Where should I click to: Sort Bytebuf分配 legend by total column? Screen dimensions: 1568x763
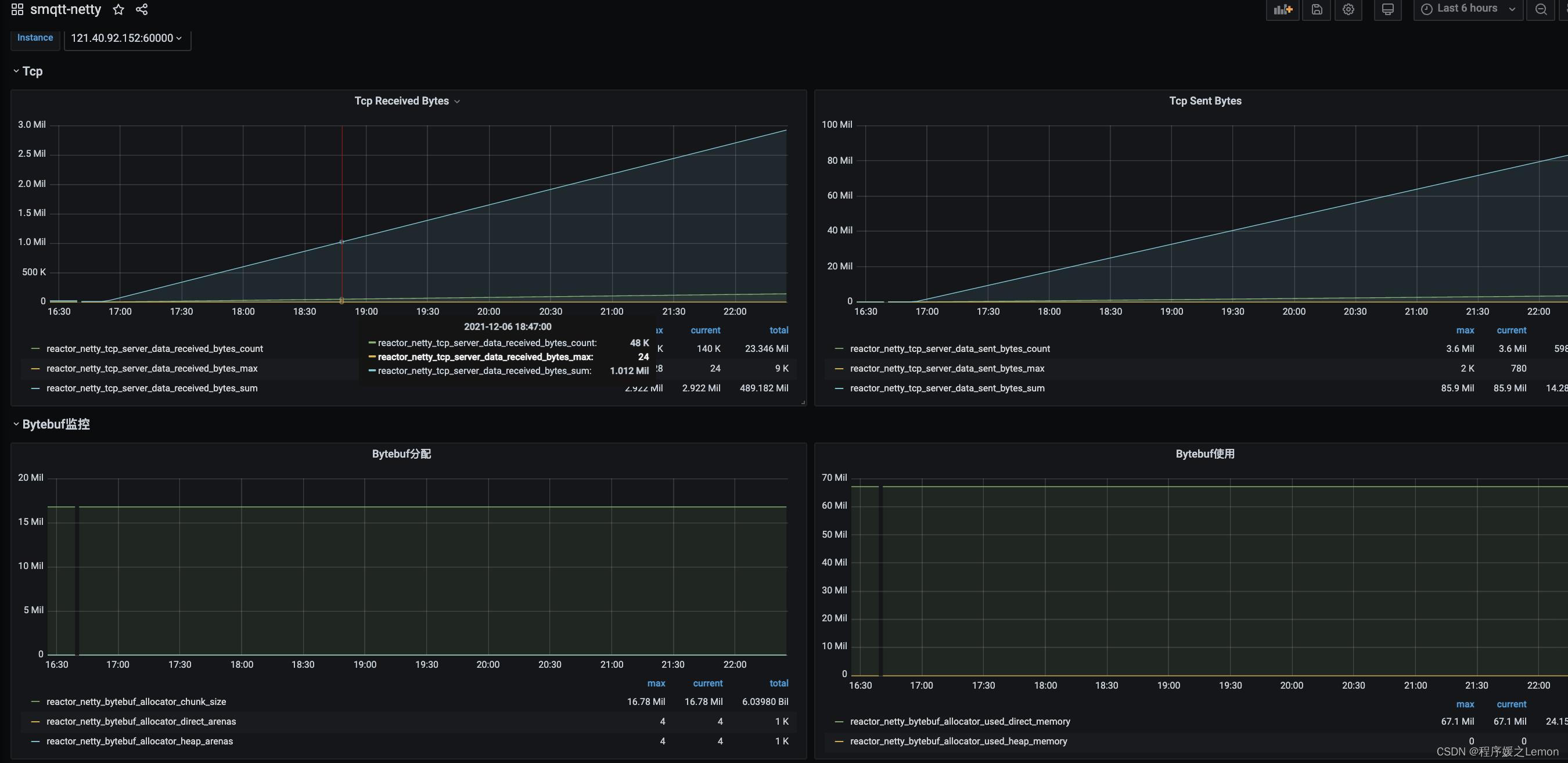(x=779, y=684)
